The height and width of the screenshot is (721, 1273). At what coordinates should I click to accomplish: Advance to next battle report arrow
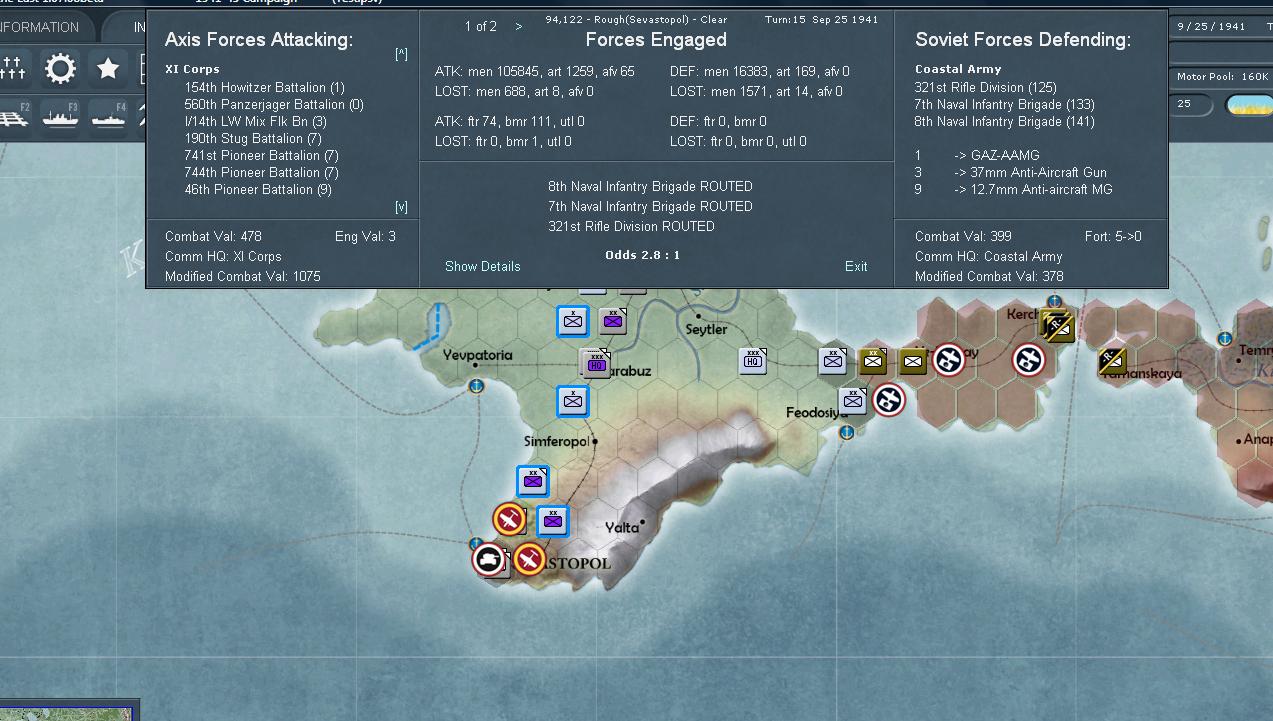pyautogui.click(x=518, y=26)
